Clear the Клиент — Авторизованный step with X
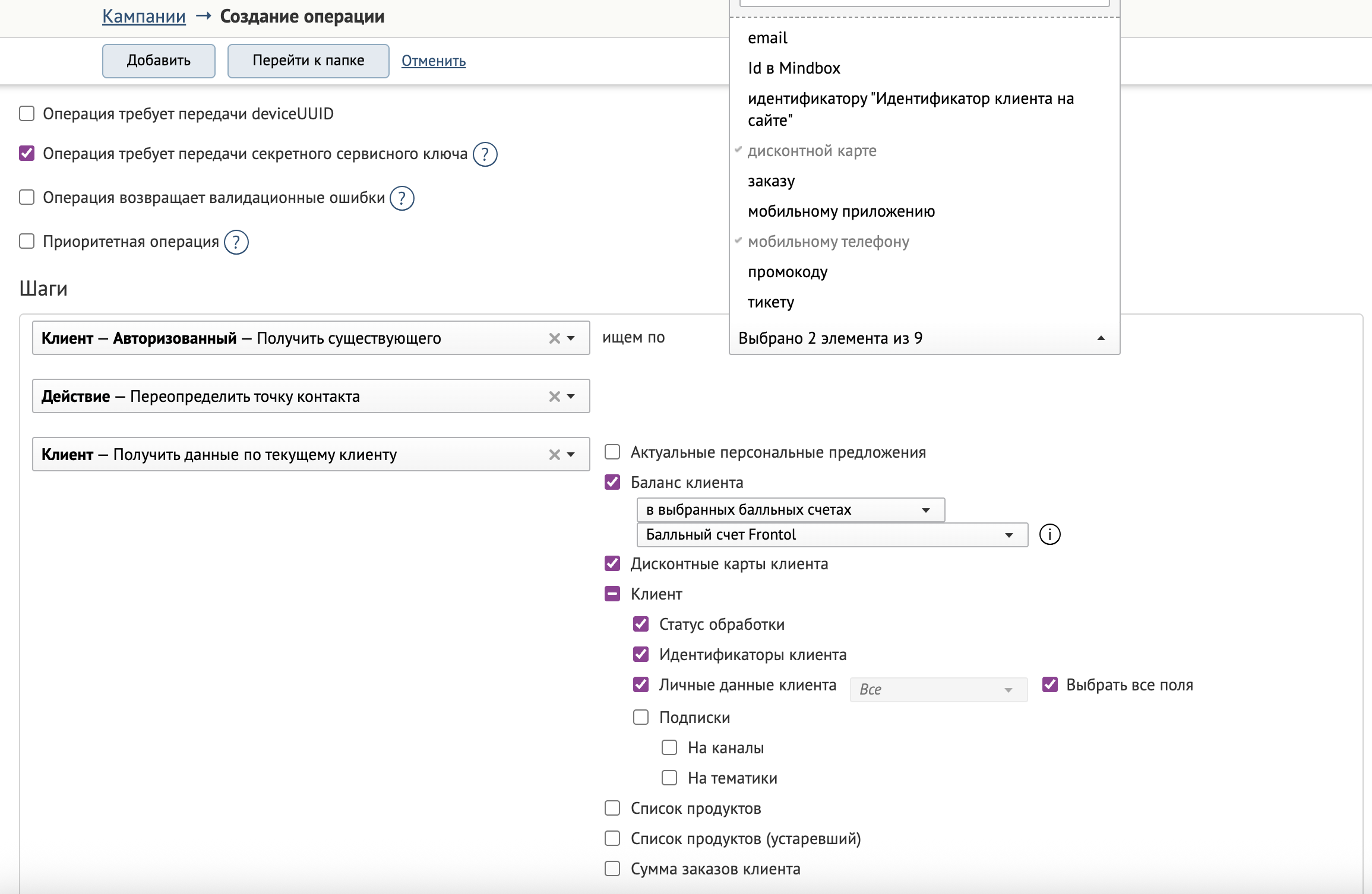The image size is (1372, 894). click(554, 338)
